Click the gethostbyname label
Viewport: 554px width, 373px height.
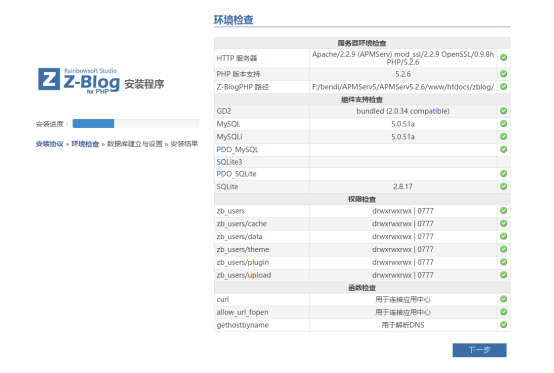pyautogui.click(x=242, y=325)
